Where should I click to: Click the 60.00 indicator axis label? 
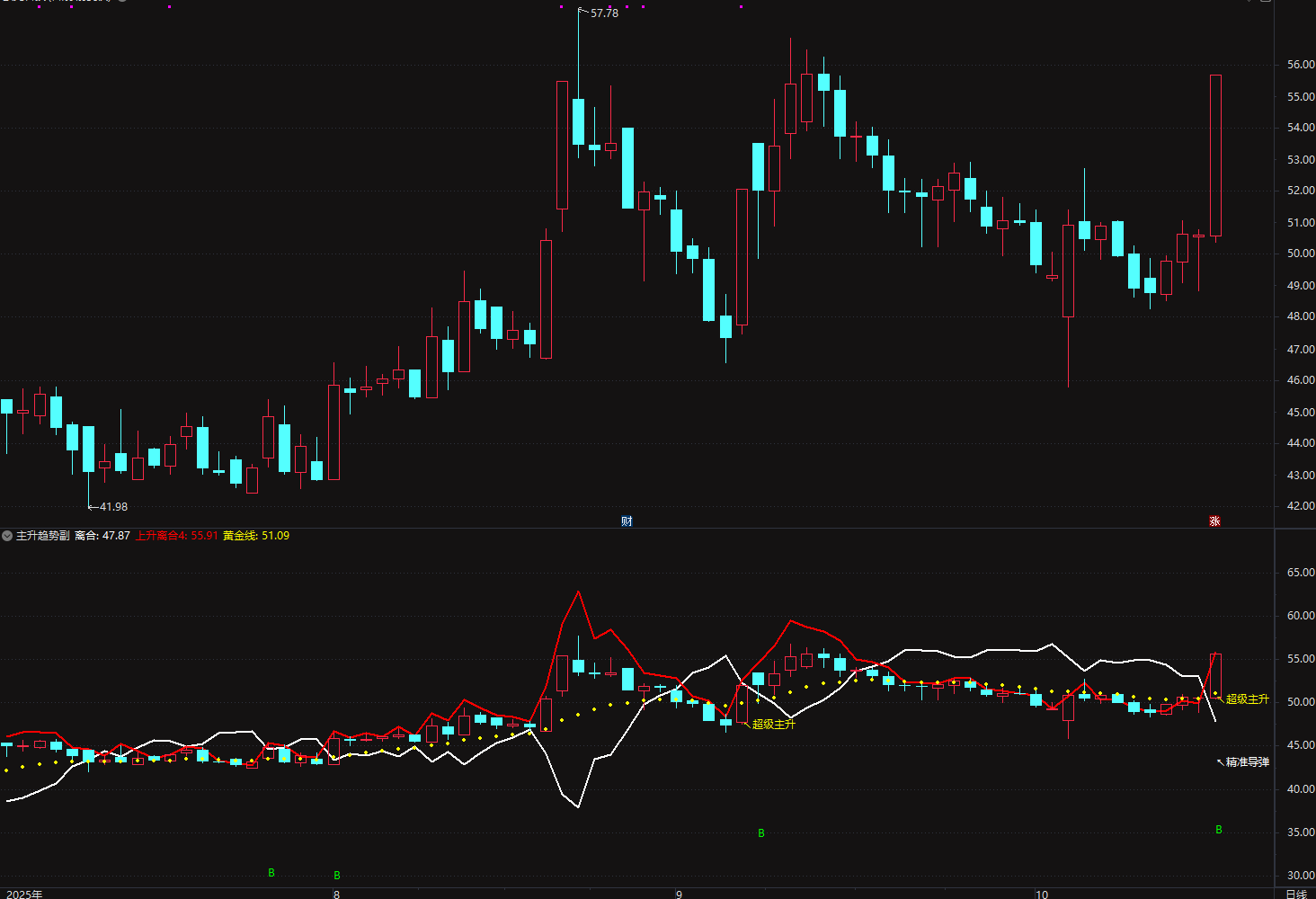point(1301,616)
